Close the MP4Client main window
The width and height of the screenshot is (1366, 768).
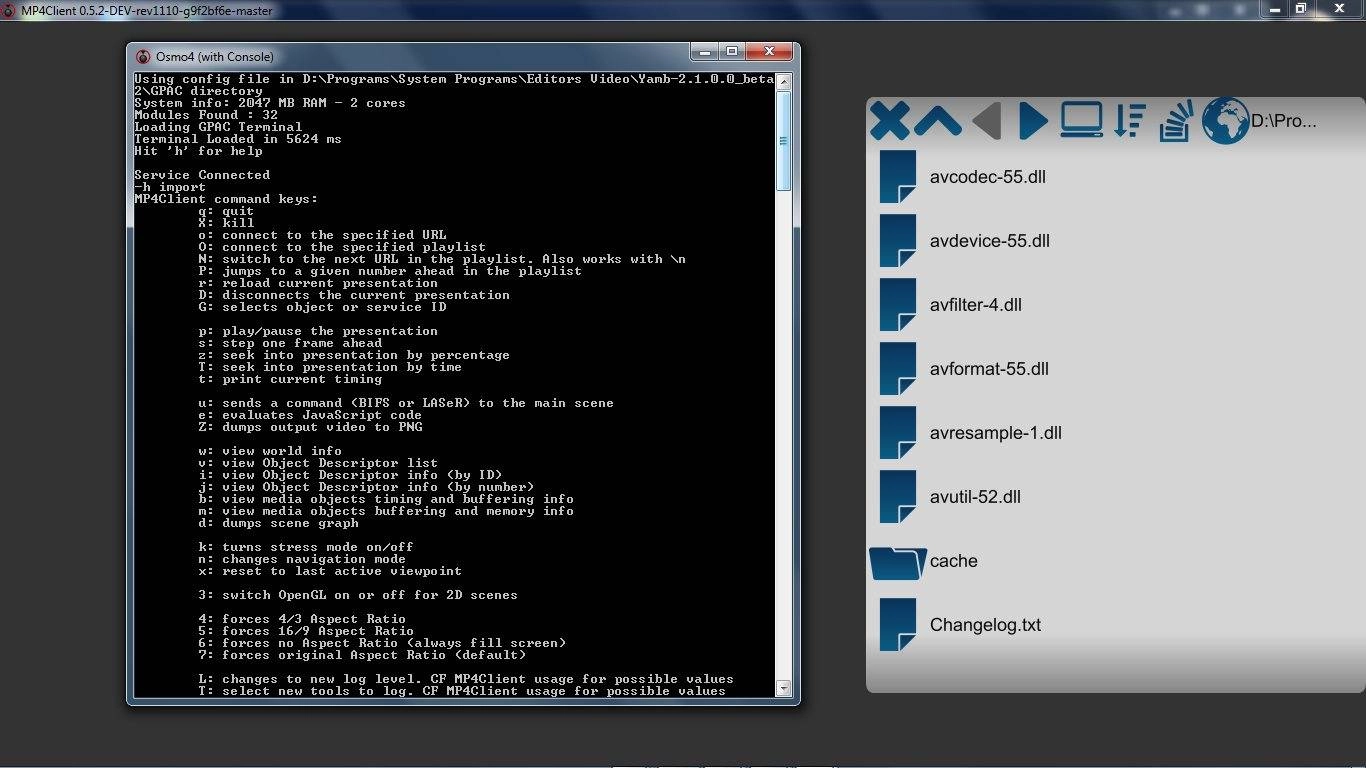1339,9
